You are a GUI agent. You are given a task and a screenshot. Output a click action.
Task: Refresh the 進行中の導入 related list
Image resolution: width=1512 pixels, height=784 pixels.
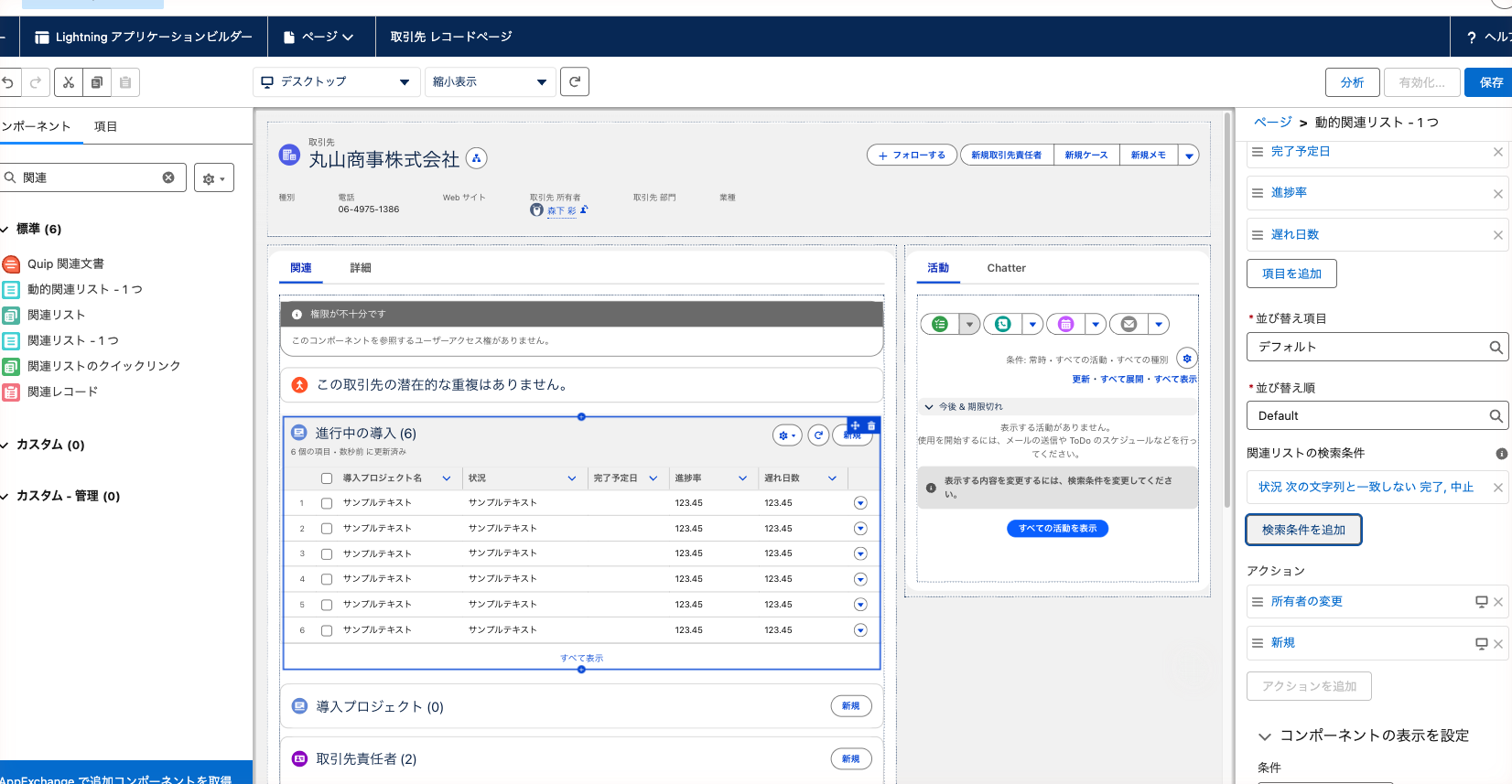(x=818, y=435)
